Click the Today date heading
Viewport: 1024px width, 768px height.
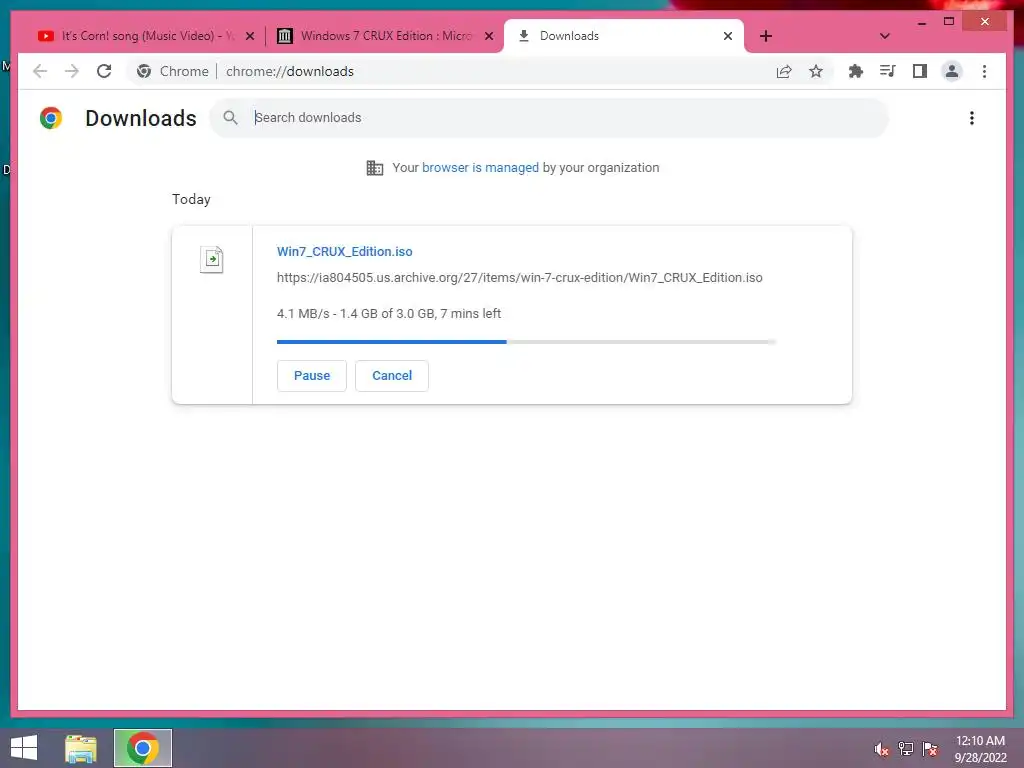point(191,199)
